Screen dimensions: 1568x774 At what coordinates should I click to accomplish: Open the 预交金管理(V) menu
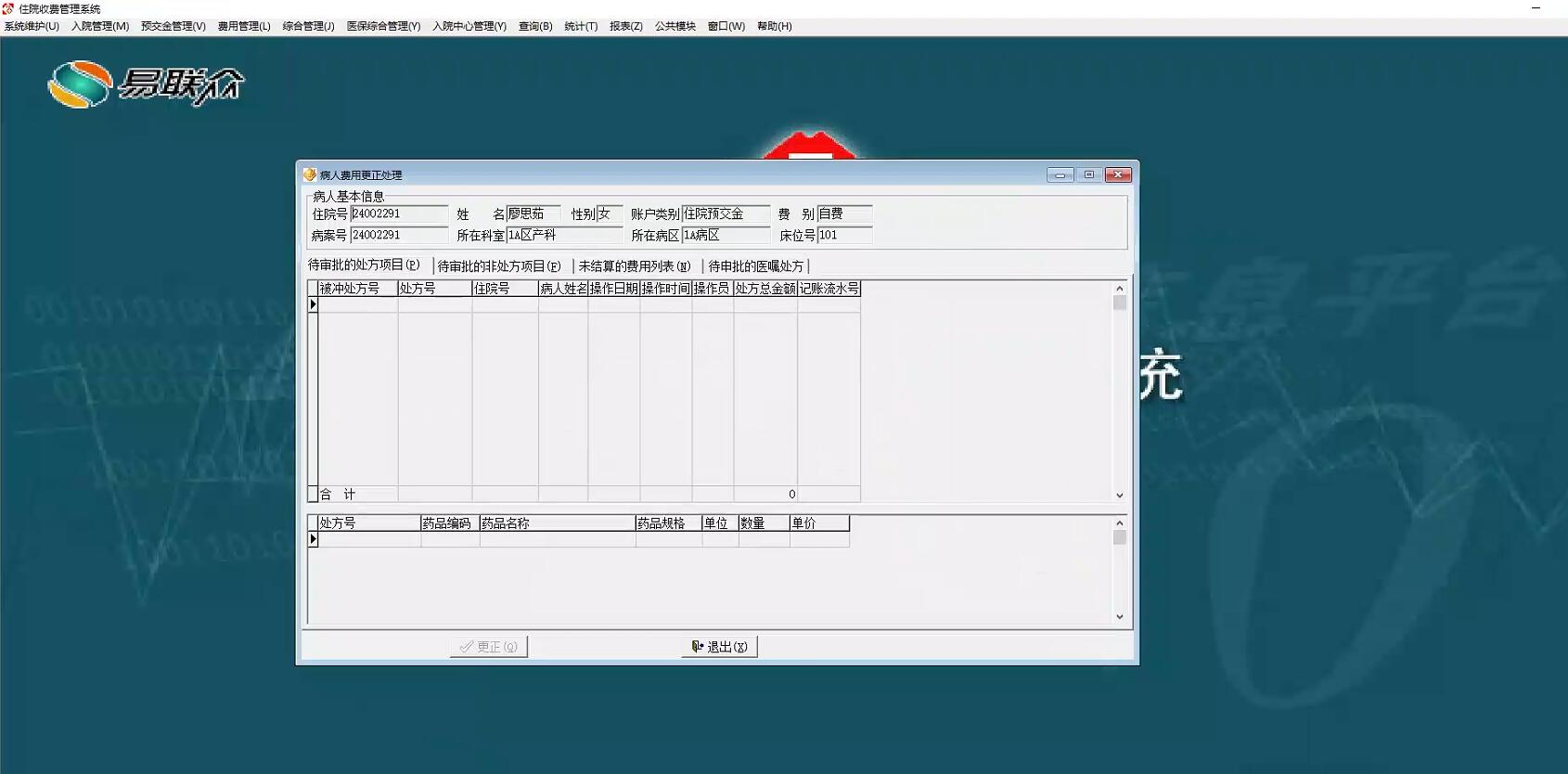tap(174, 26)
